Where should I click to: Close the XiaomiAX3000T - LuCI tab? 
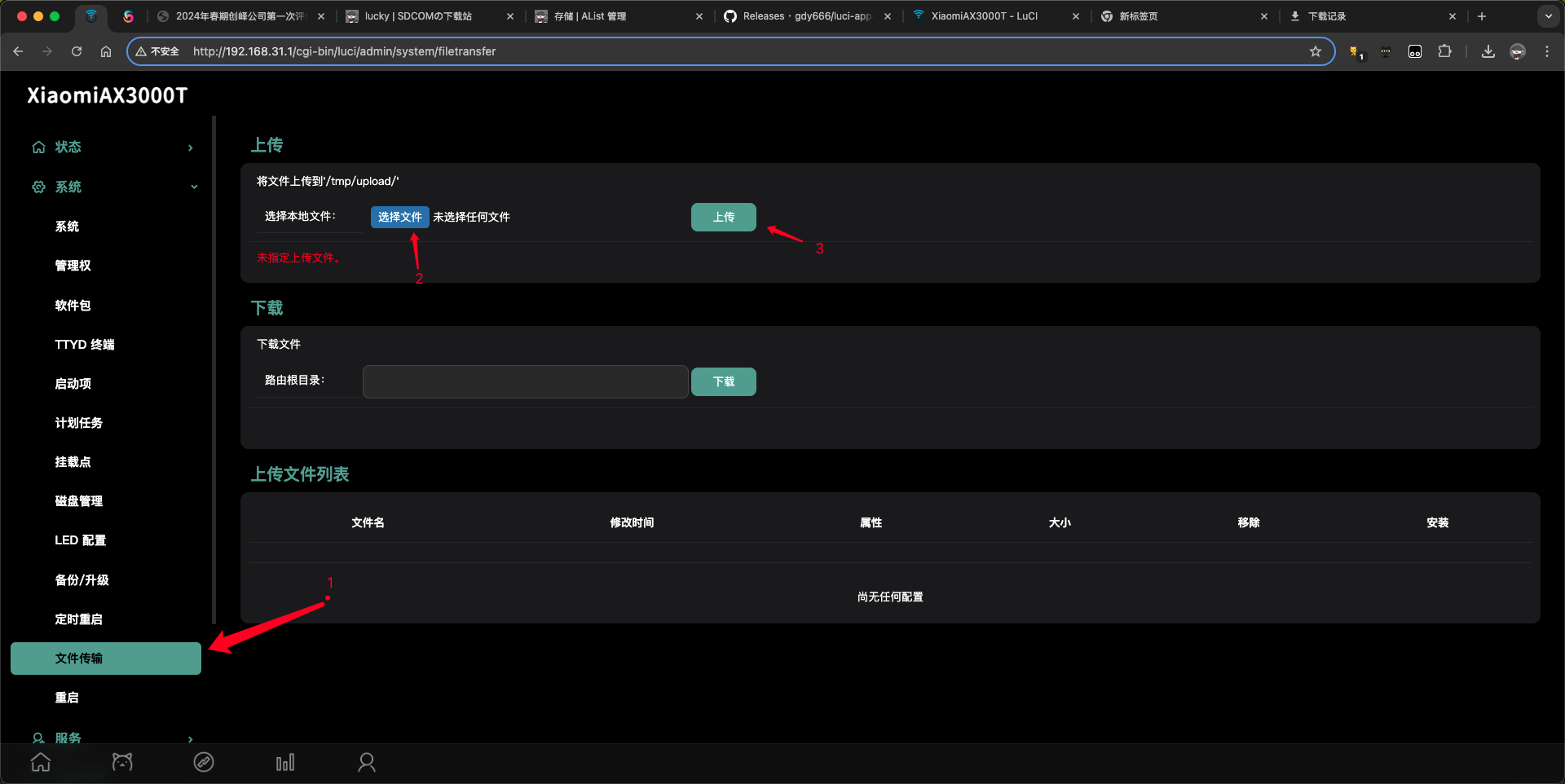1076,16
